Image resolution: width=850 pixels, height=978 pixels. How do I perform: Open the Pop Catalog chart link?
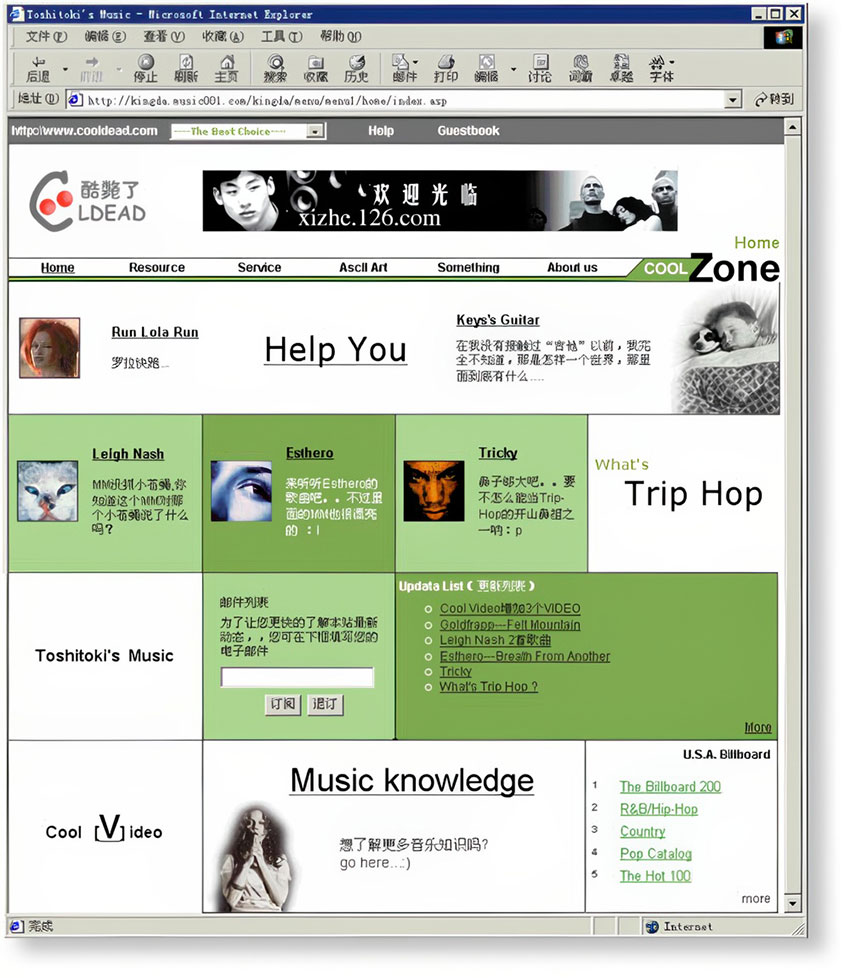click(656, 854)
